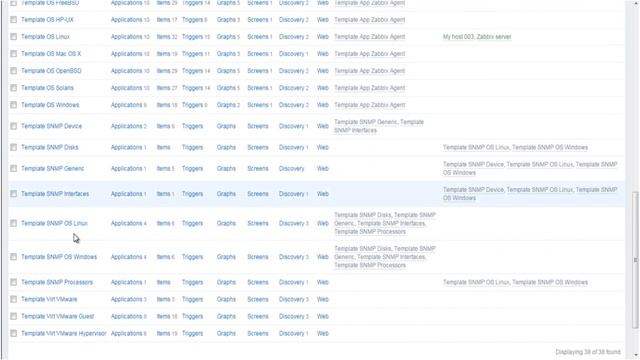Select the Template OS Windows checkbox

(13, 105)
